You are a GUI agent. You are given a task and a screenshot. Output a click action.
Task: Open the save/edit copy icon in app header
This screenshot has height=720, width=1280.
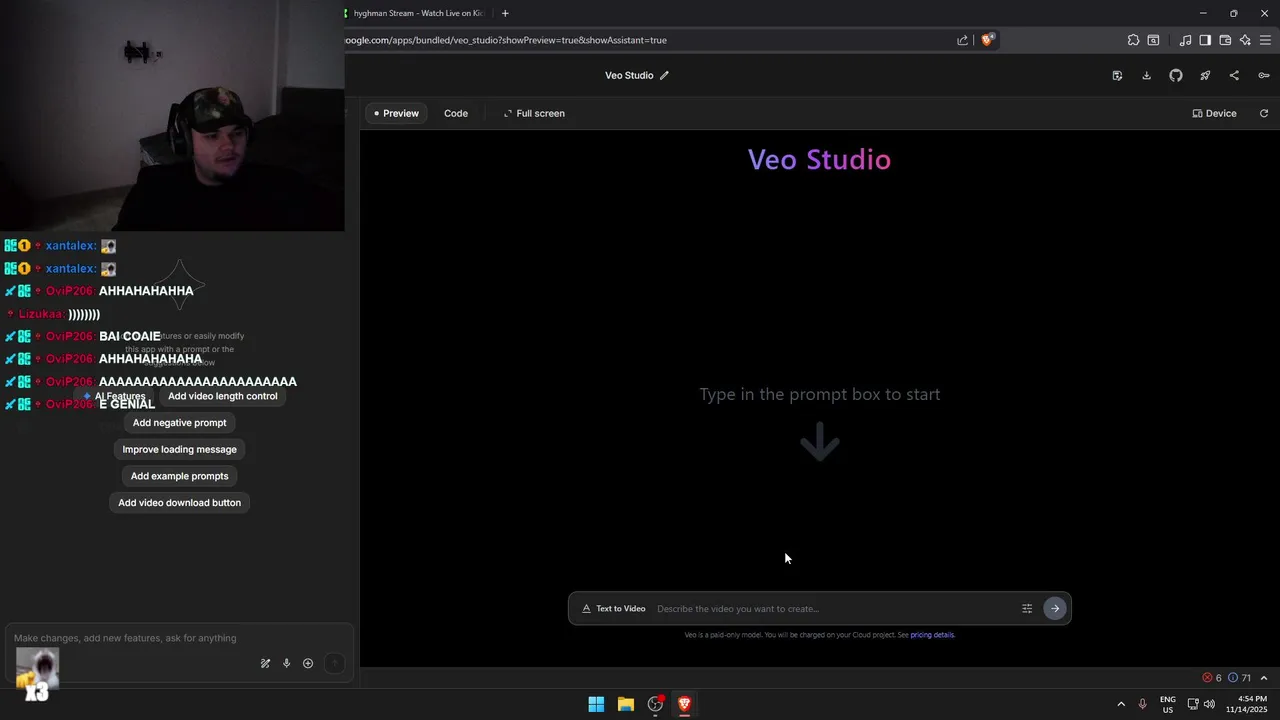[1117, 75]
